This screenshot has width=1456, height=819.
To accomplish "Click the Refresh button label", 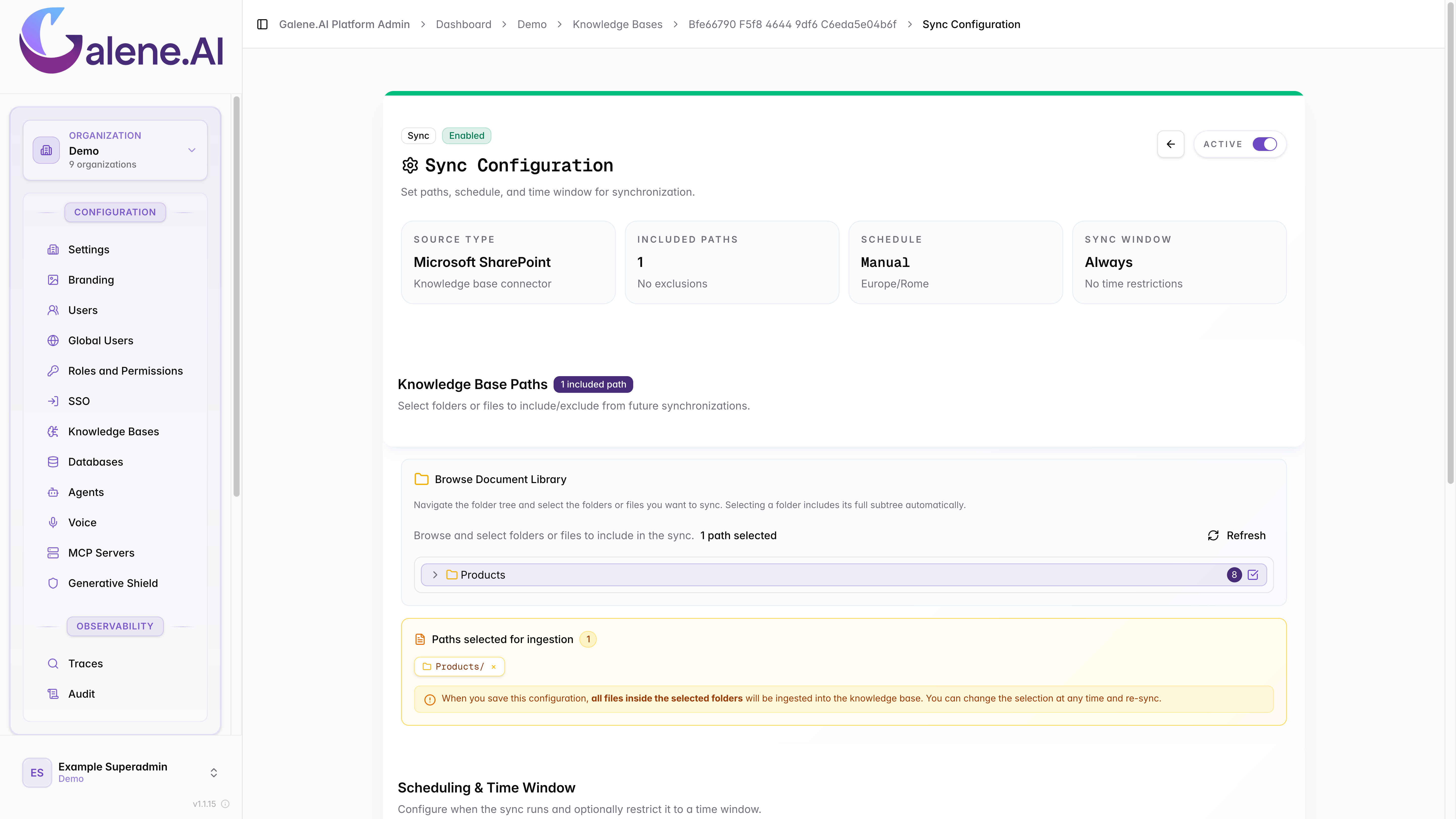I will coord(1246,535).
